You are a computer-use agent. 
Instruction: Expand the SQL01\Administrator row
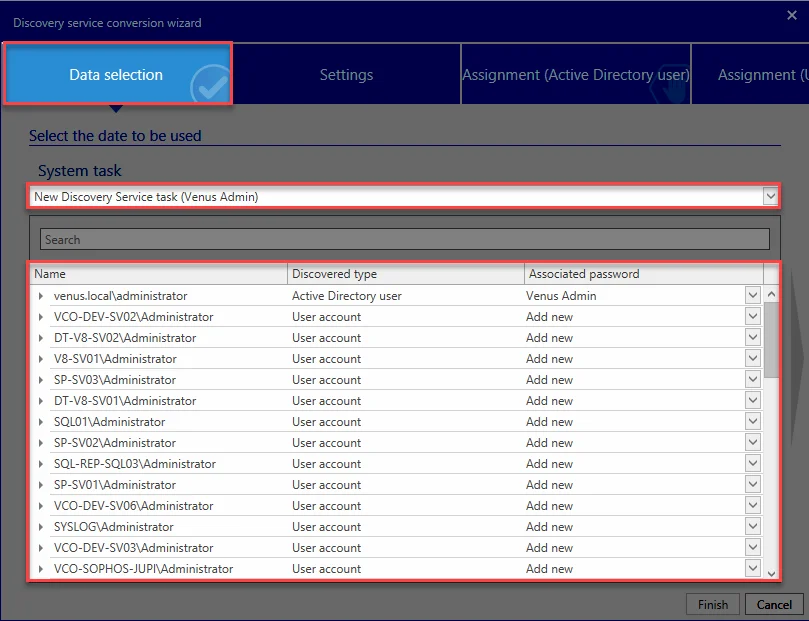[x=40, y=422]
